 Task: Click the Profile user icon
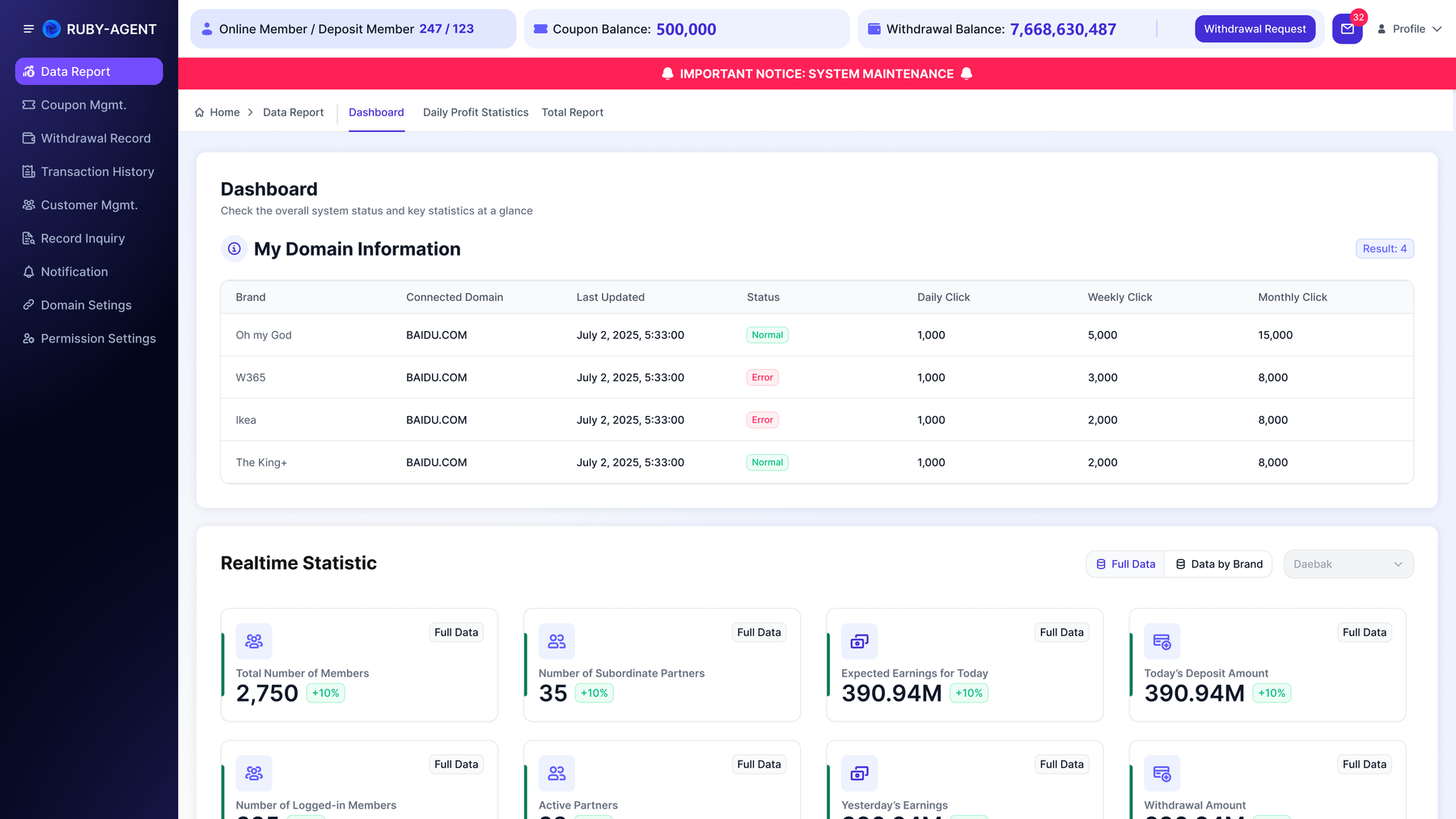pyautogui.click(x=1382, y=29)
